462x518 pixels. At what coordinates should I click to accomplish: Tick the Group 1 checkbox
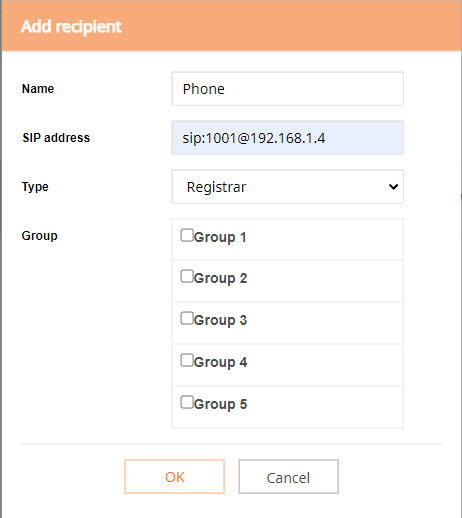(x=187, y=235)
